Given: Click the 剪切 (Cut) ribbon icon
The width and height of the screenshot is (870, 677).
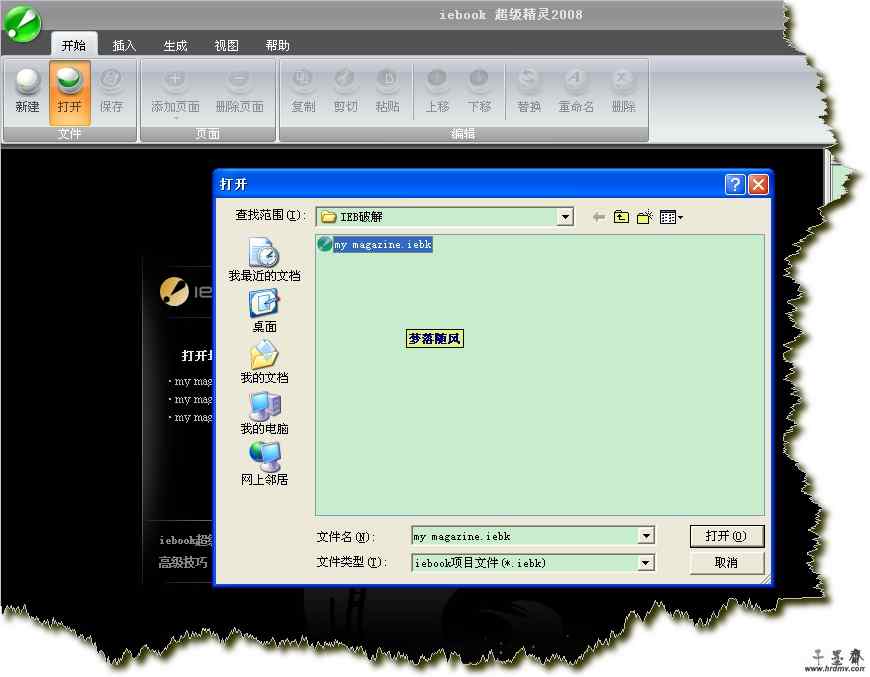Looking at the screenshot, I should pos(345,90).
